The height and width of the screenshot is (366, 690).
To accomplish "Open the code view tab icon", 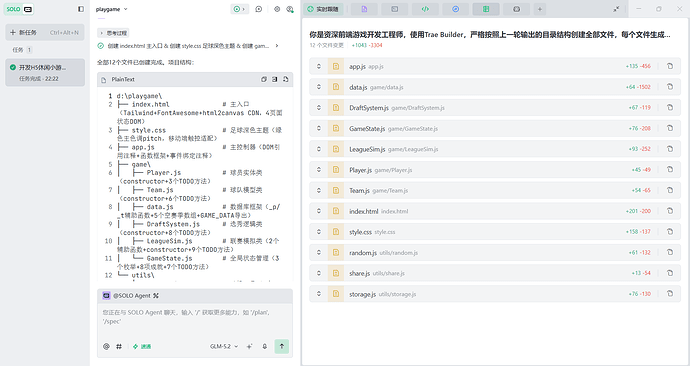I will [x=425, y=9].
